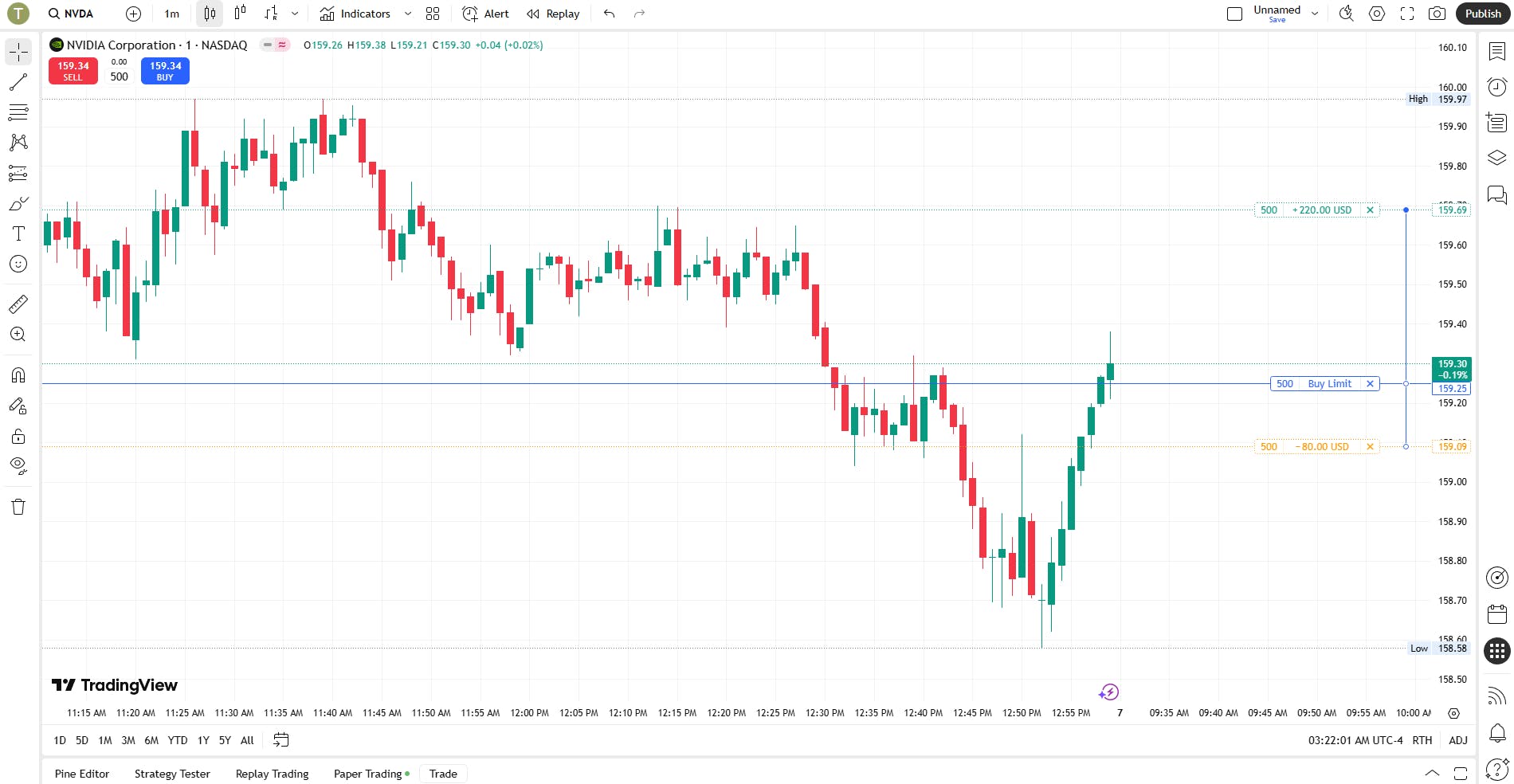
Task: Open the layout setup square
Action: pyautogui.click(x=1234, y=14)
